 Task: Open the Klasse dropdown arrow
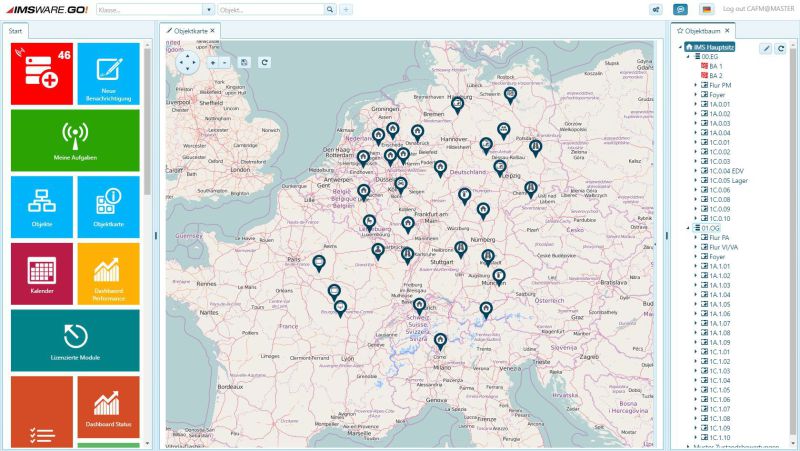[208, 9]
